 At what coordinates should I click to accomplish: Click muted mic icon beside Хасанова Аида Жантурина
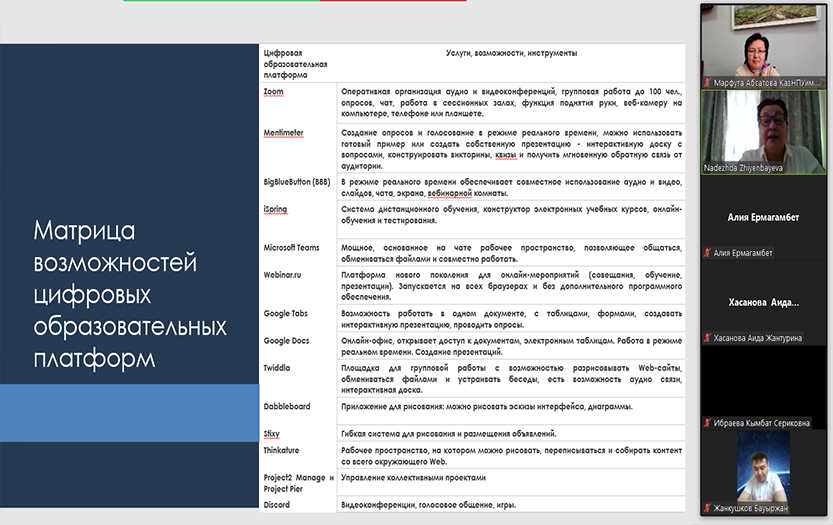click(x=707, y=338)
